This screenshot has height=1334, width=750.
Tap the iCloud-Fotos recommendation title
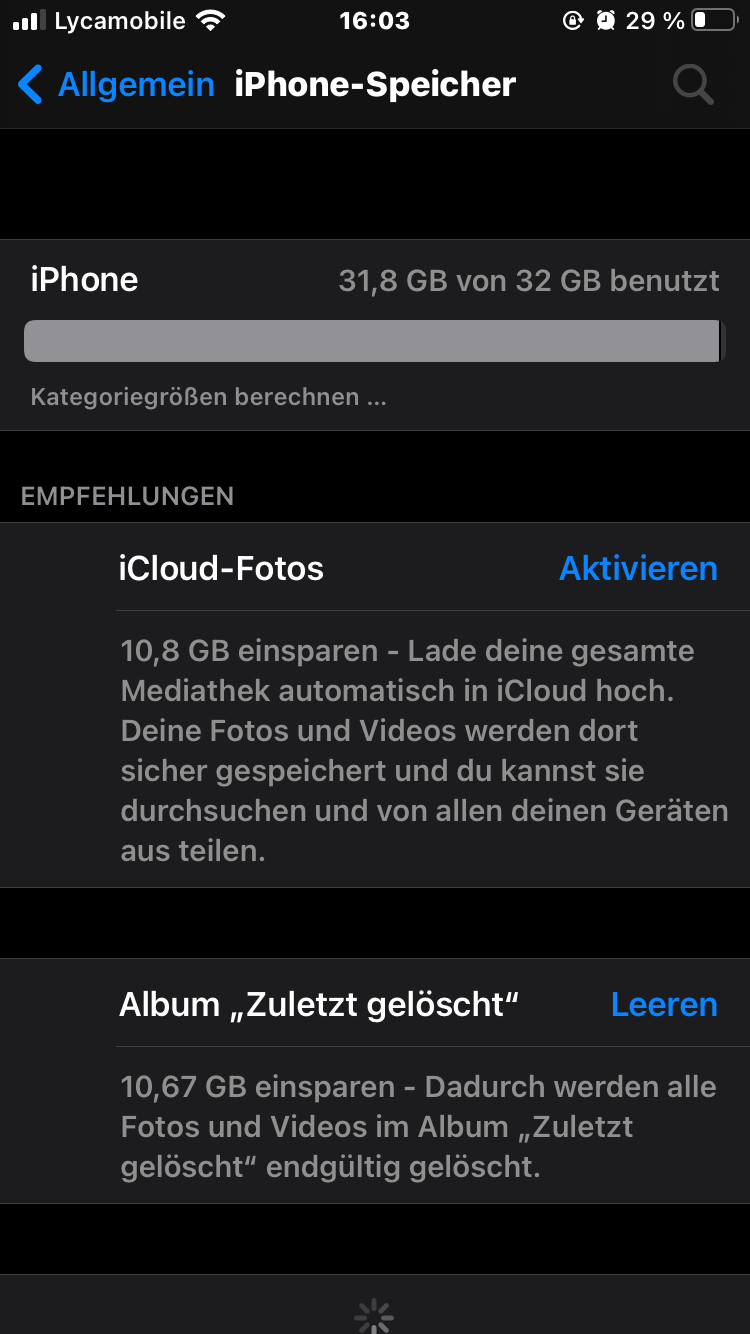(x=221, y=568)
